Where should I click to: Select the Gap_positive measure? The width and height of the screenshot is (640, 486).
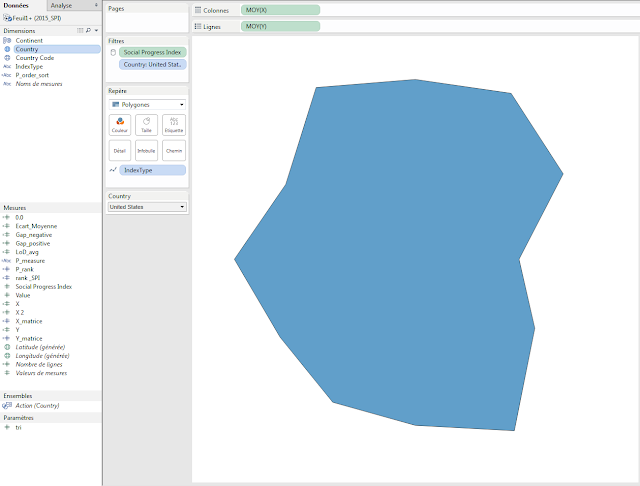pyautogui.click(x=33, y=243)
